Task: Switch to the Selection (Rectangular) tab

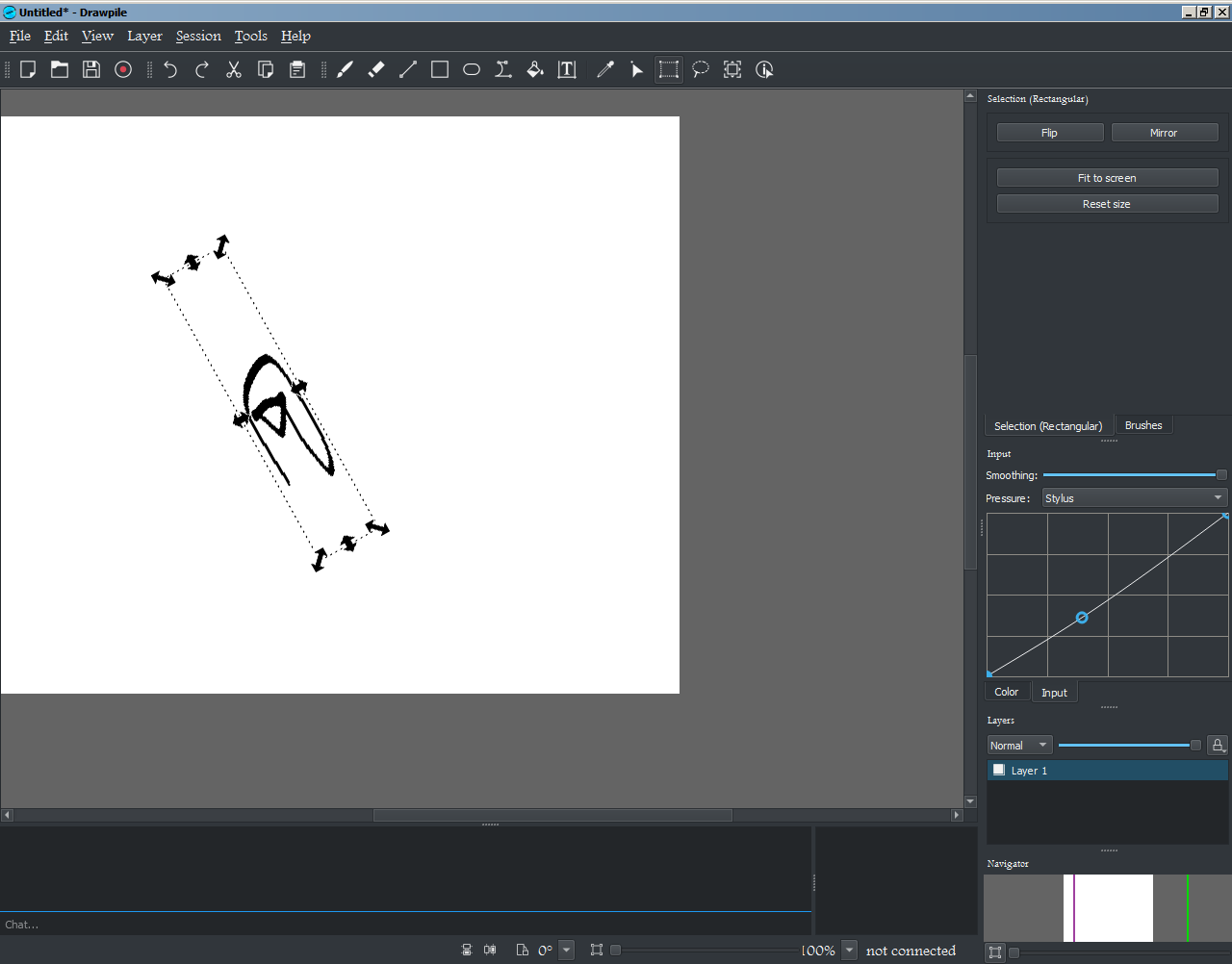Action: tap(1048, 425)
